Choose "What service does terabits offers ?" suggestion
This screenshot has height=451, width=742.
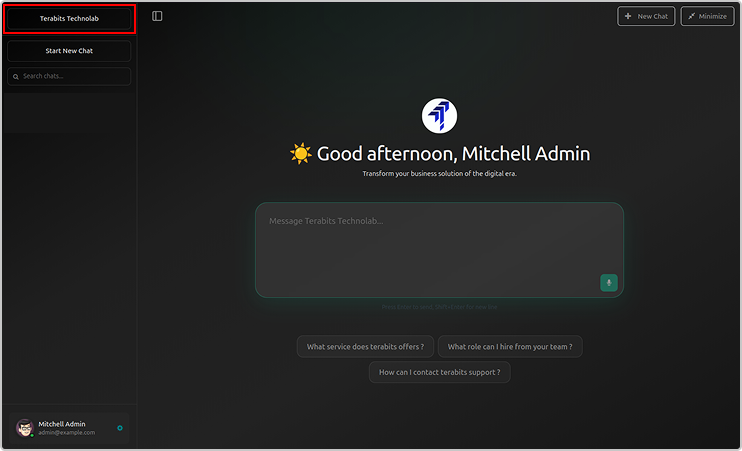click(x=365, y=347)
